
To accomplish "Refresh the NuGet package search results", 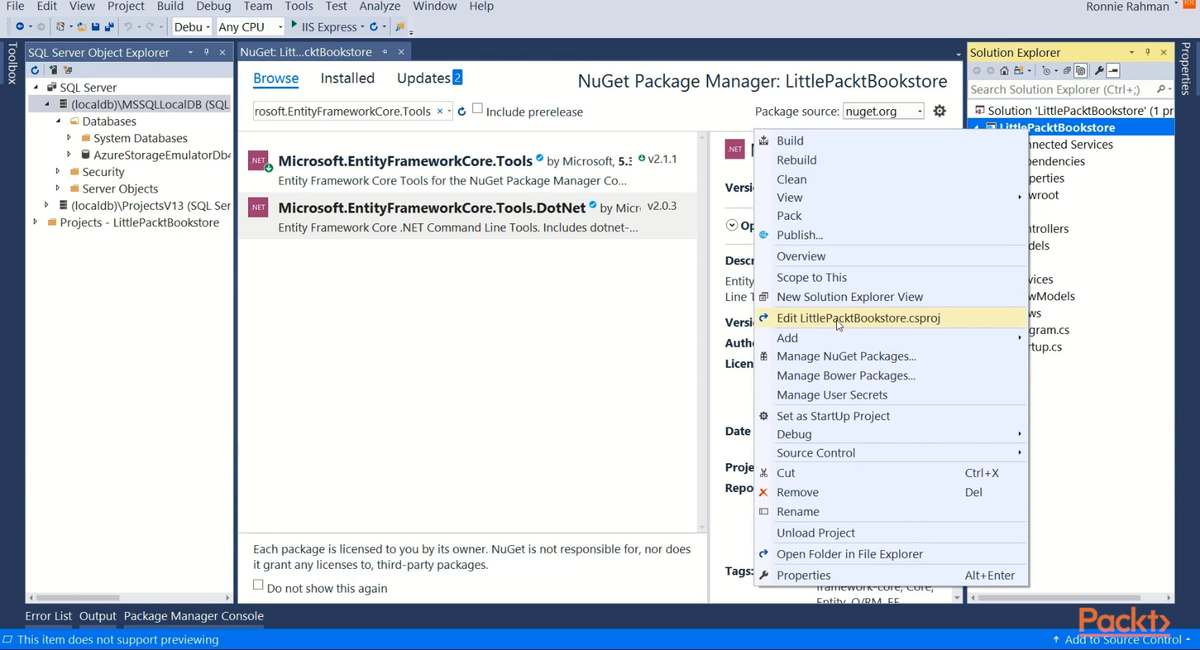I will (x=462, y=111).
